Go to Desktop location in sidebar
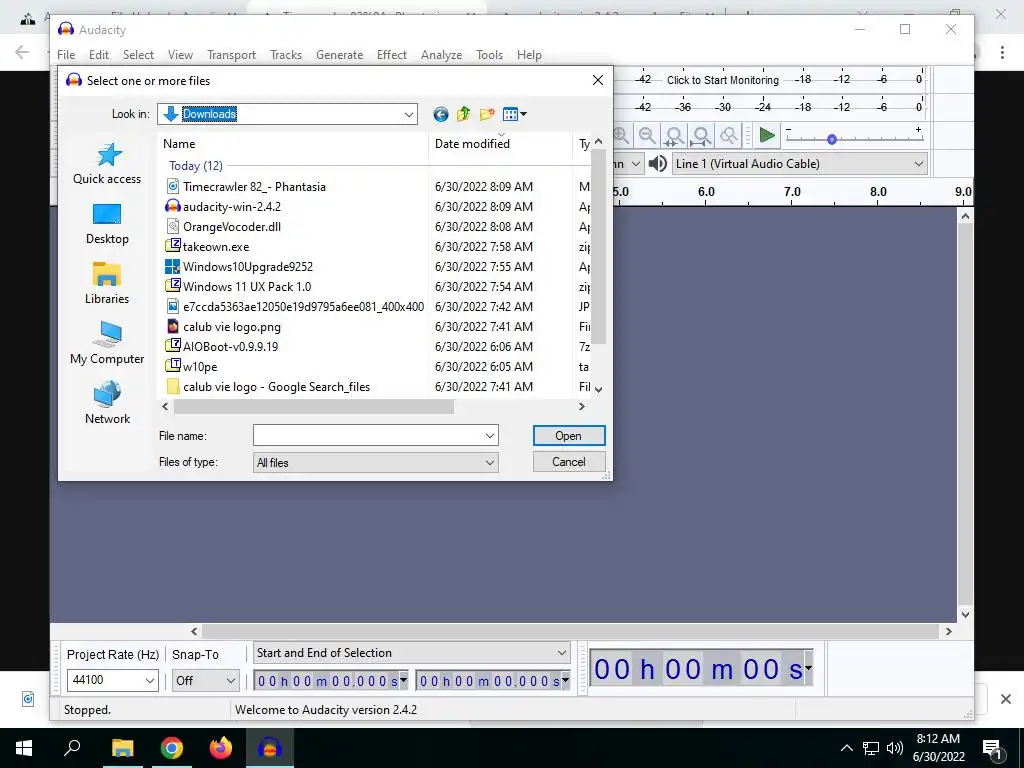Viewport: 1024px width, 768px height. click(107, 224)
